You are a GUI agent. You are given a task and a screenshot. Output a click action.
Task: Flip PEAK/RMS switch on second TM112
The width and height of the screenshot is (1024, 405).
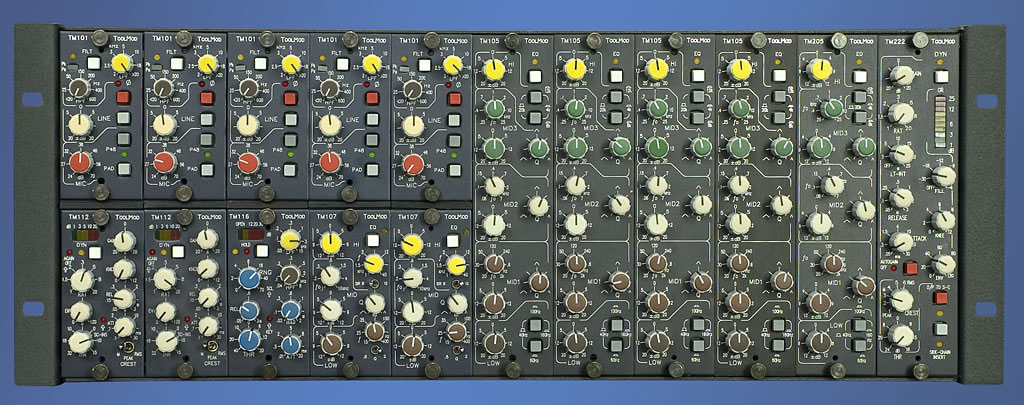(212, 348)
